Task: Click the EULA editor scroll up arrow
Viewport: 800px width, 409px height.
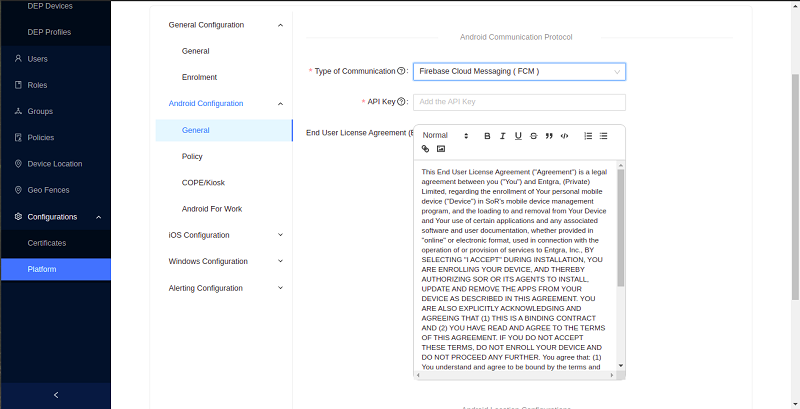Action: [x=621, y=165]
